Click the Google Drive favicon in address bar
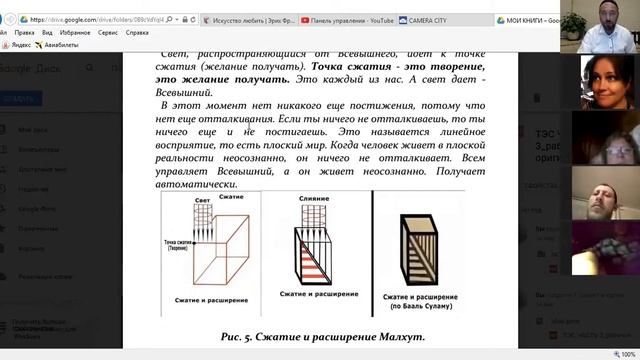Viewport: 640px width, 360px height. click(x=24, y=20)
